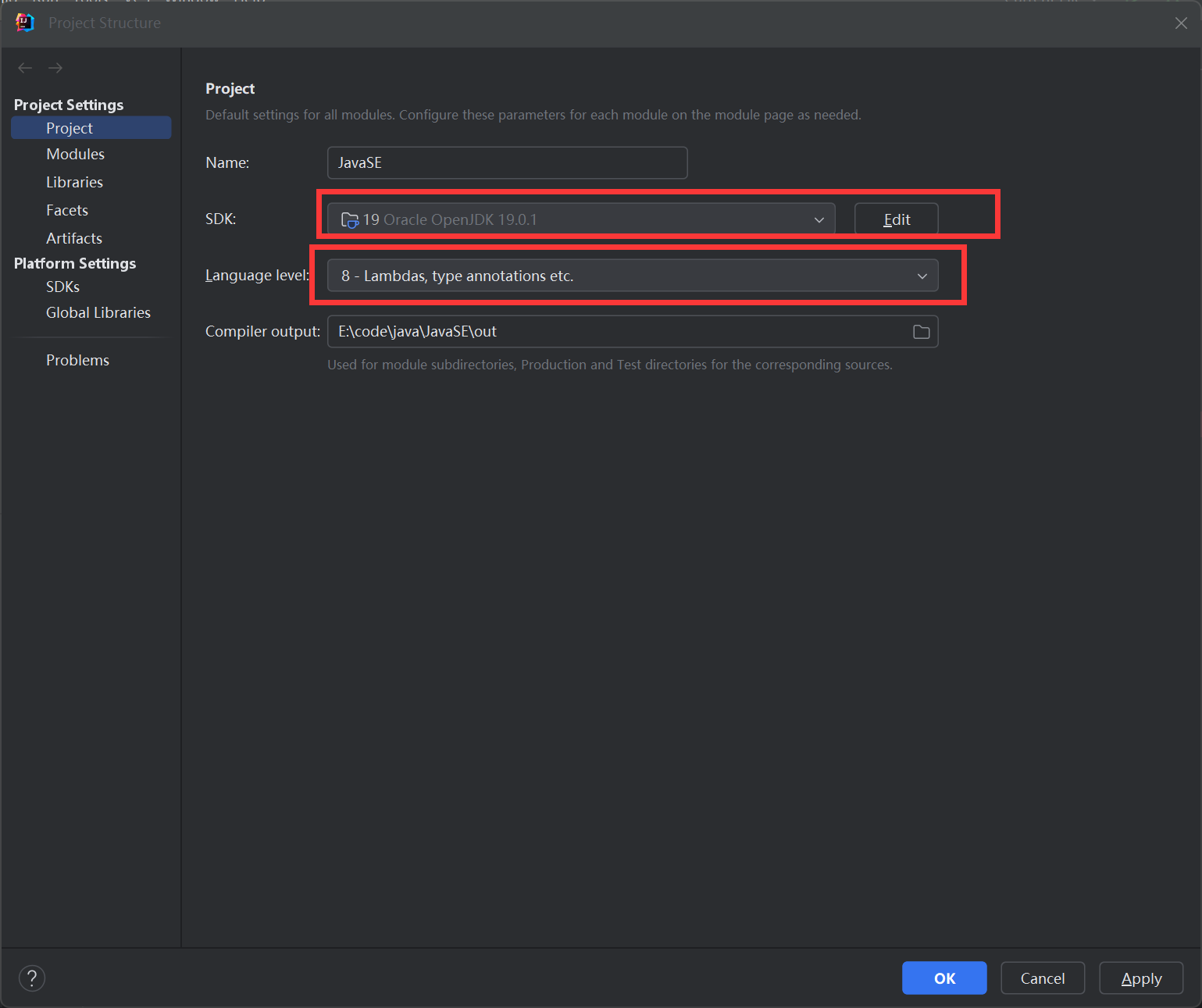
Task: Confirm with the OK button
Action: 944,978
